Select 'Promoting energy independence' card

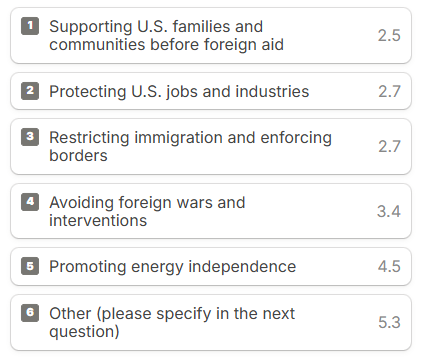[x=211, y=266]
